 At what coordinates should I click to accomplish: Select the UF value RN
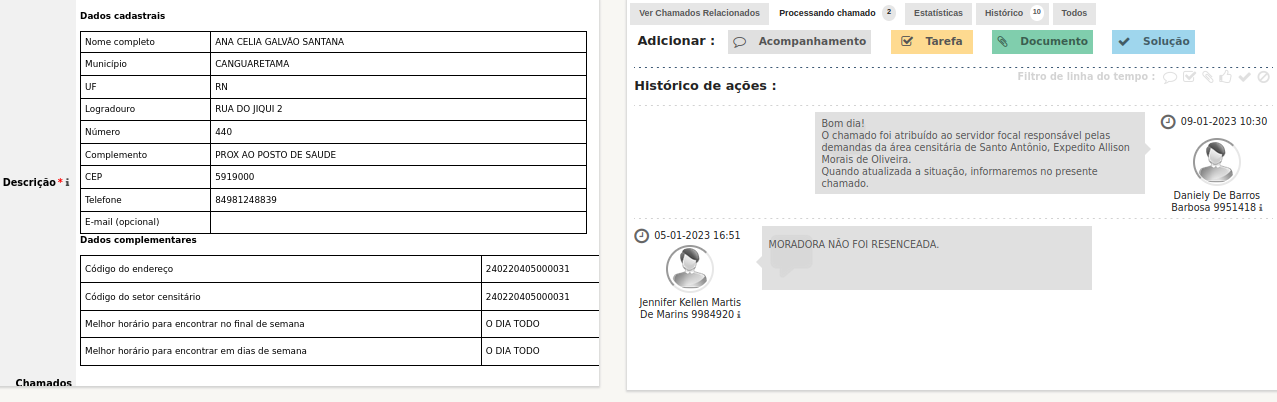point(398,87)
